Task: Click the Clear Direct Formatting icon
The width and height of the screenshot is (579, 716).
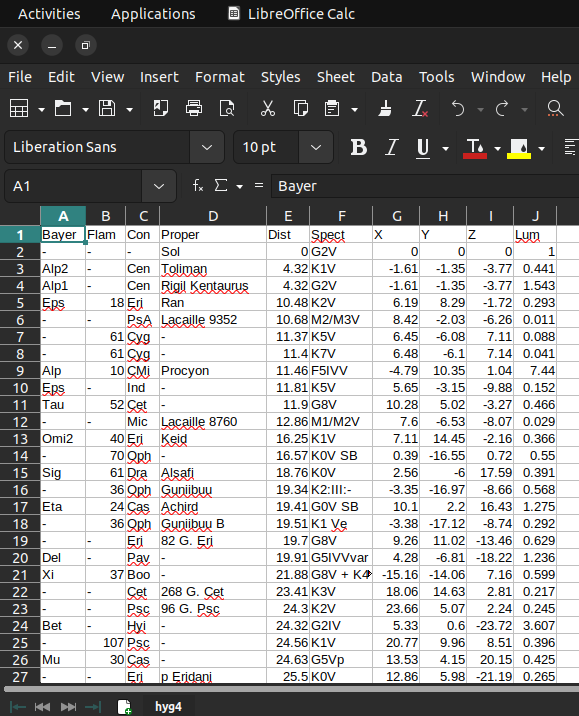Action: 420,109
